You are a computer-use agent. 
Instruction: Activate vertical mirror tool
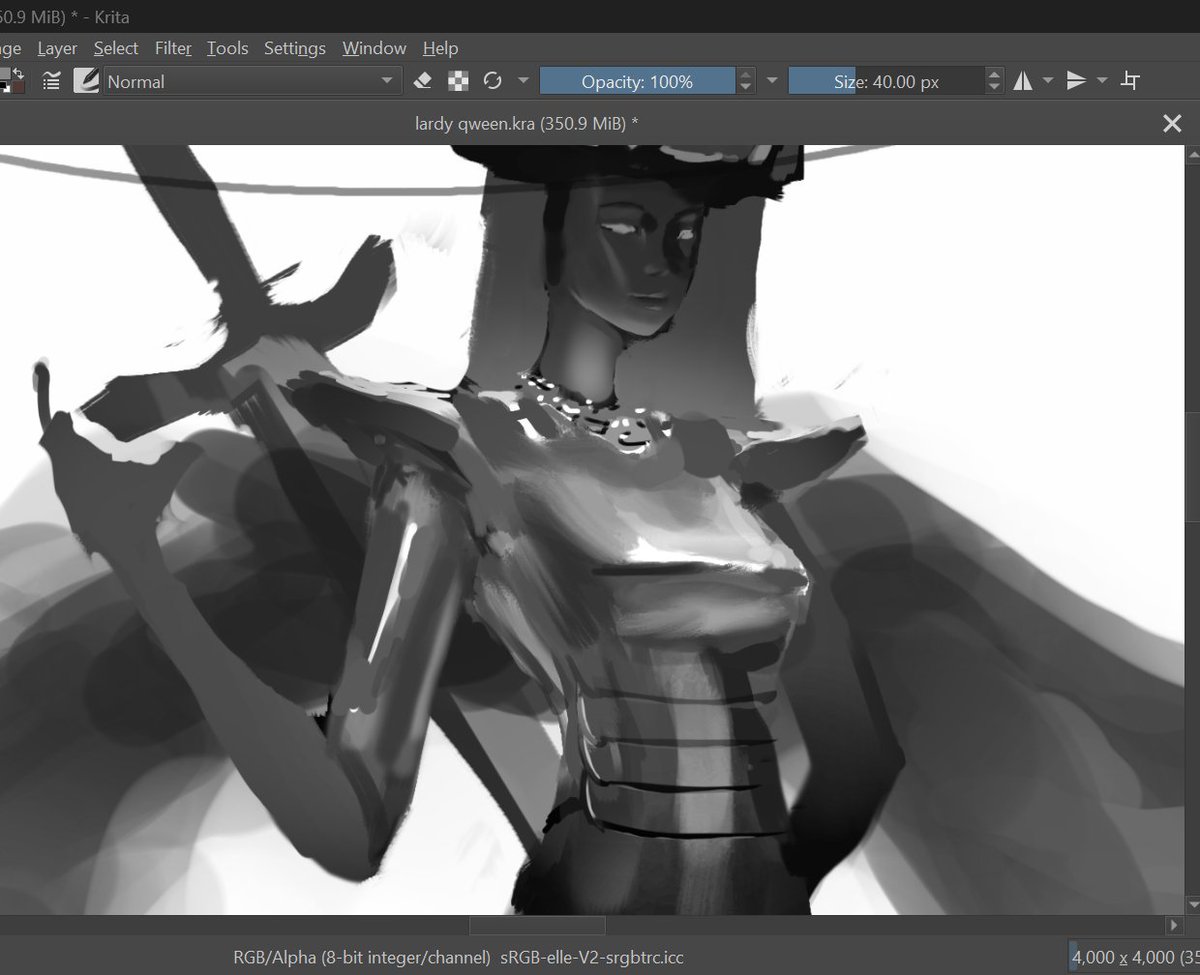coord(1077,80)
